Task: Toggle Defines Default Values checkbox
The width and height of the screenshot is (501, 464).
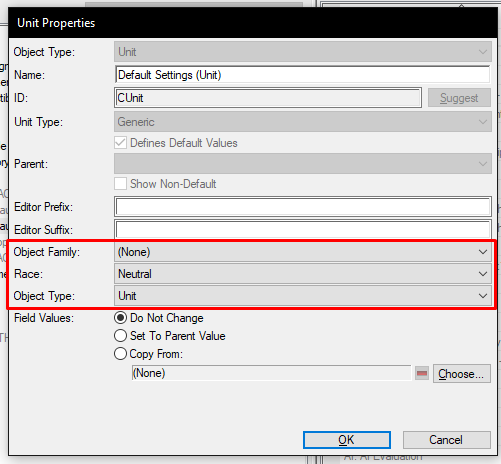Action: coord(120,143)
